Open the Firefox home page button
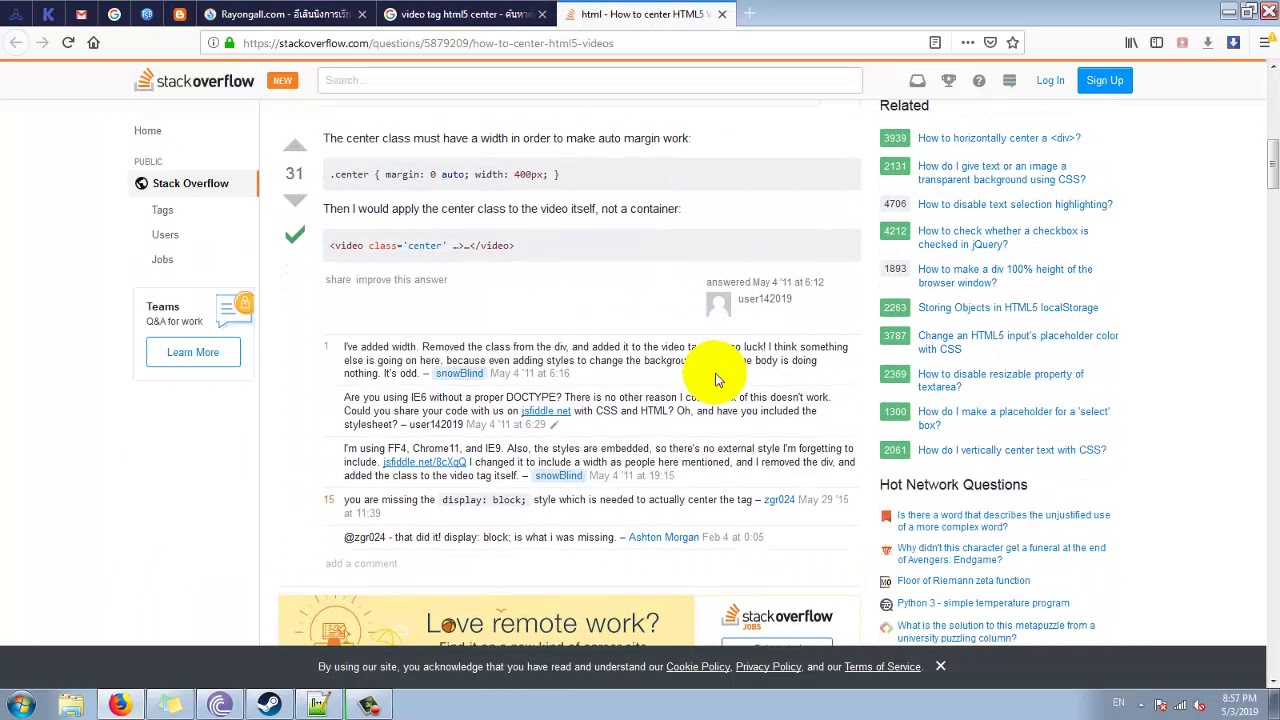Screen dimensions: 1280x720 tap(94, 43)
